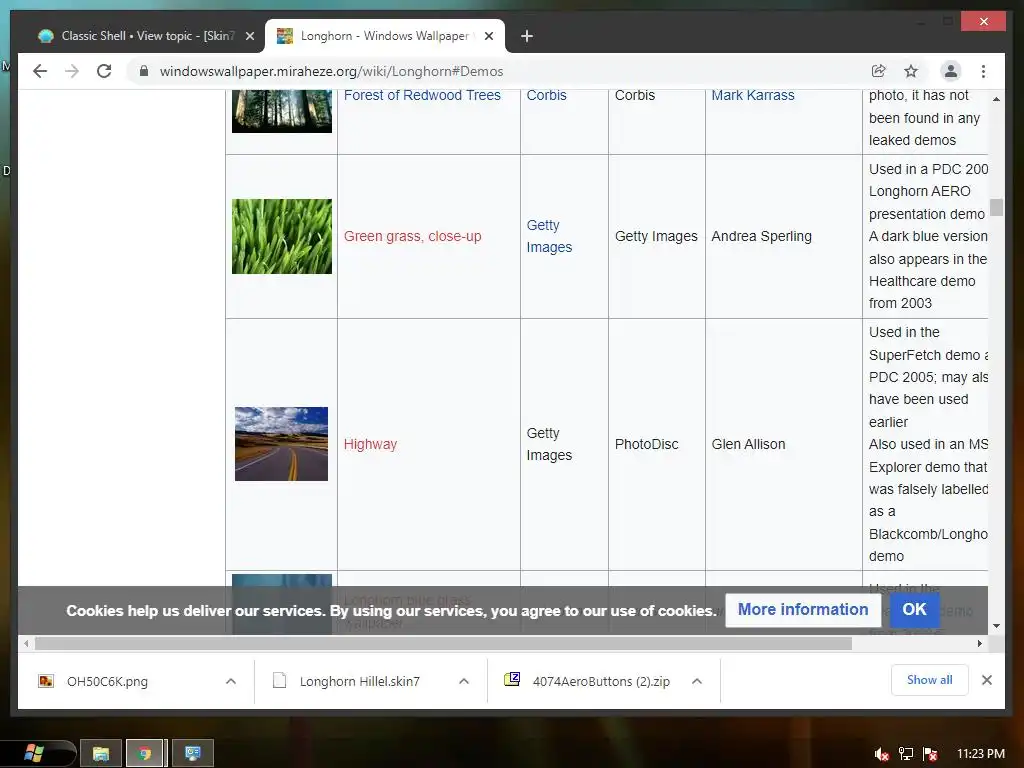Share this page icon

[x=878, y=71]
